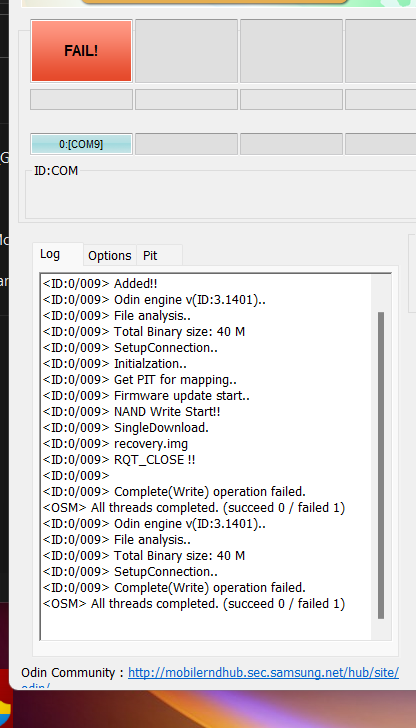Select the 0:[COM9] port indicator
This screenshot has width=416, height=728.
tap(81, 144)
